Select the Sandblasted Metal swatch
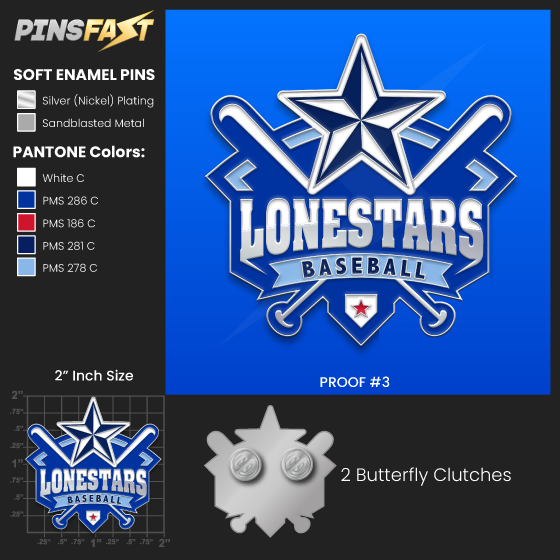Viewport: 560px width, 560px height. 26,122
